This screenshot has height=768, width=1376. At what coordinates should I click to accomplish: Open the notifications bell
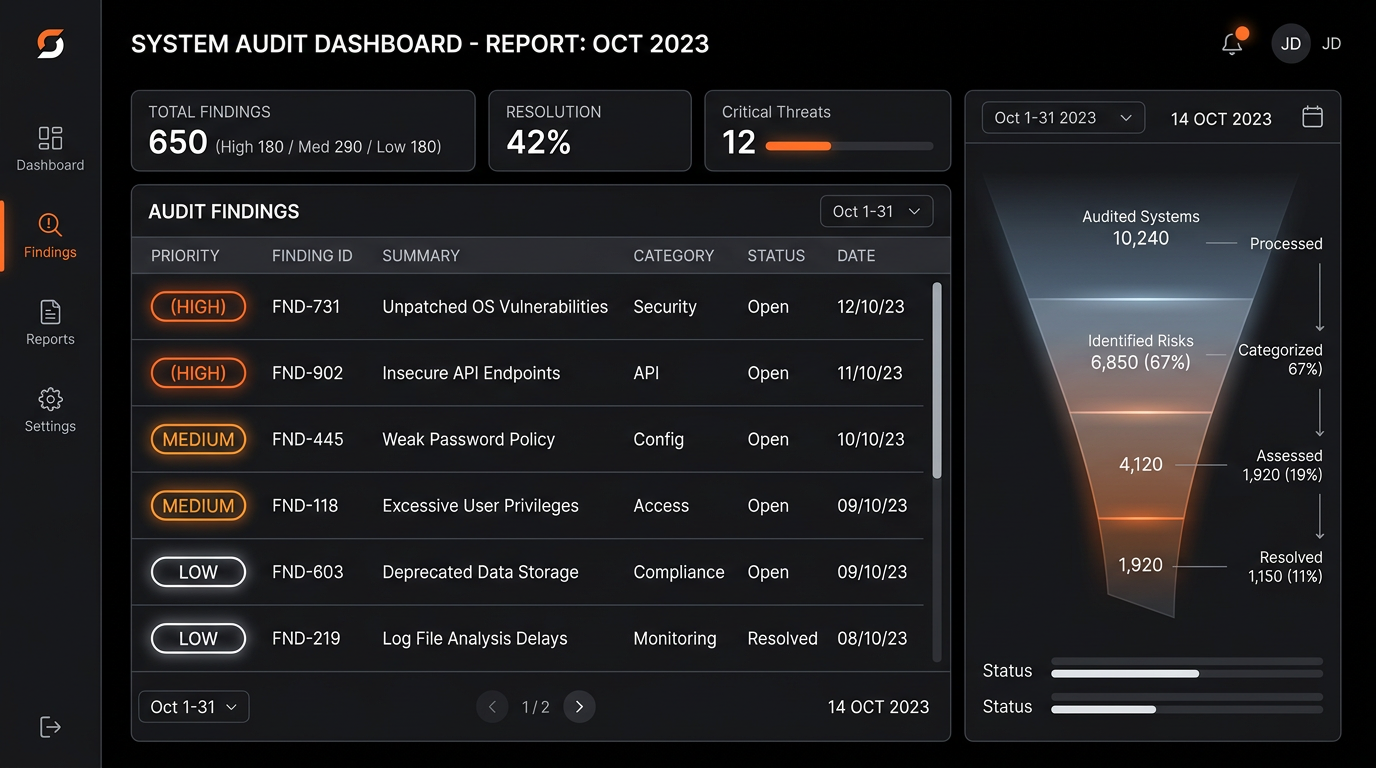(1232, 44)
